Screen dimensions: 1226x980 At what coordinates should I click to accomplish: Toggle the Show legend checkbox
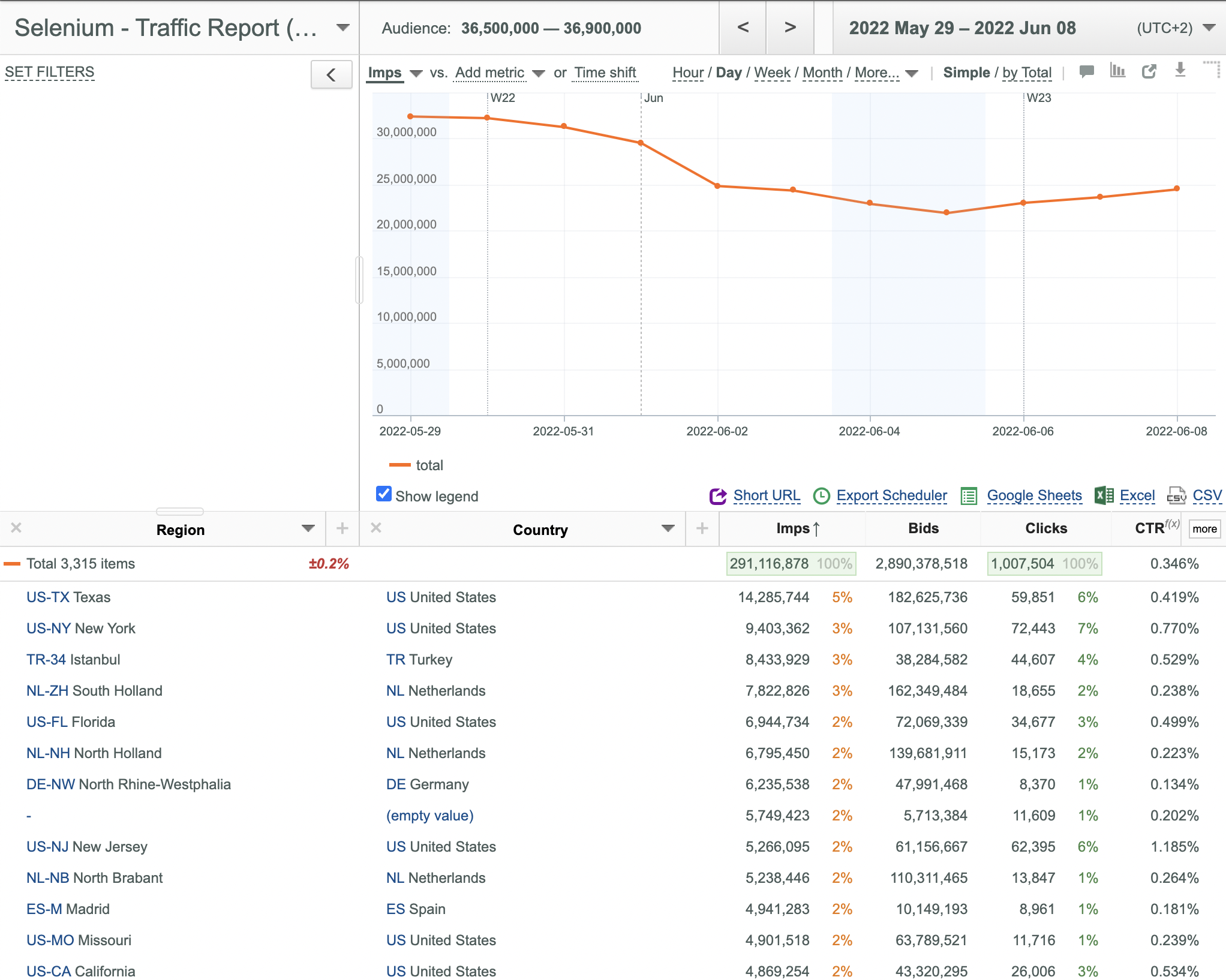click(384, 494)
